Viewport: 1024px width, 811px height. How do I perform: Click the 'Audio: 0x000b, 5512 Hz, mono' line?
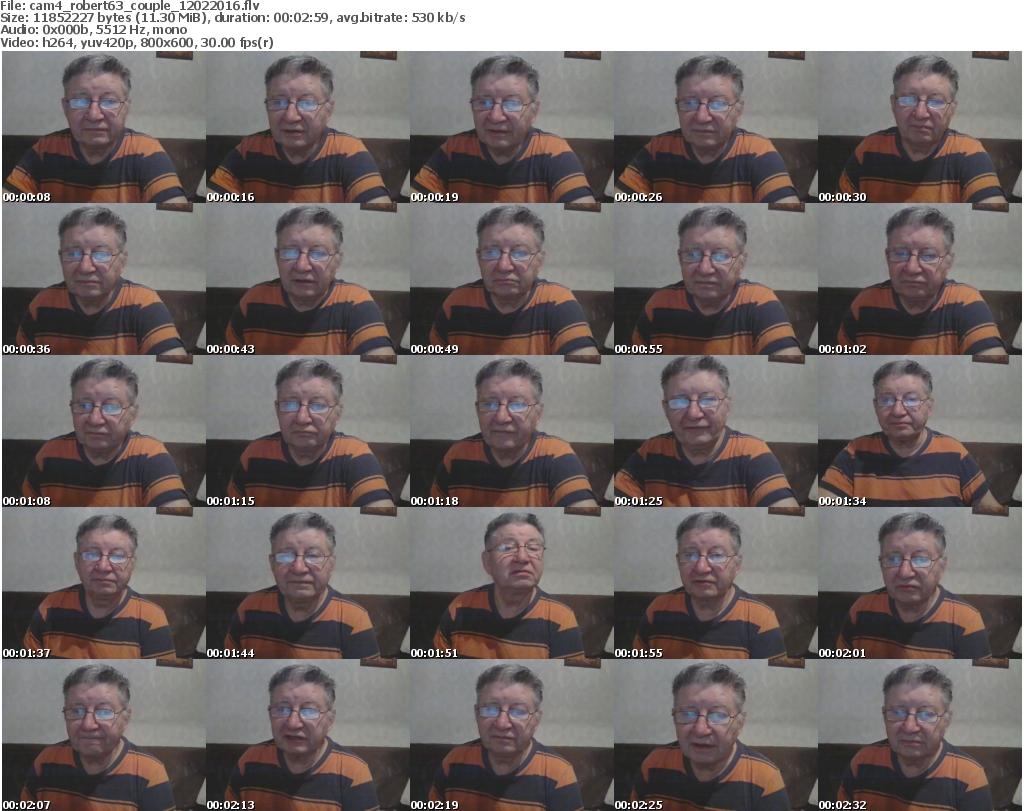[x=93, y=30]
